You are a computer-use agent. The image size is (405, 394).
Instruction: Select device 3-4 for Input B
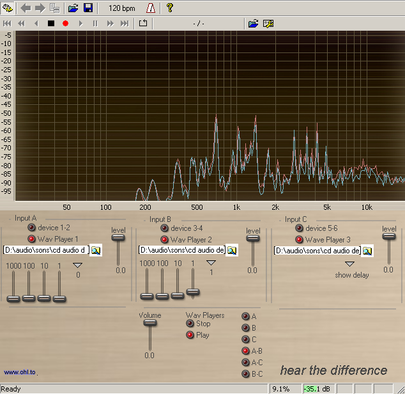(164, 228)
